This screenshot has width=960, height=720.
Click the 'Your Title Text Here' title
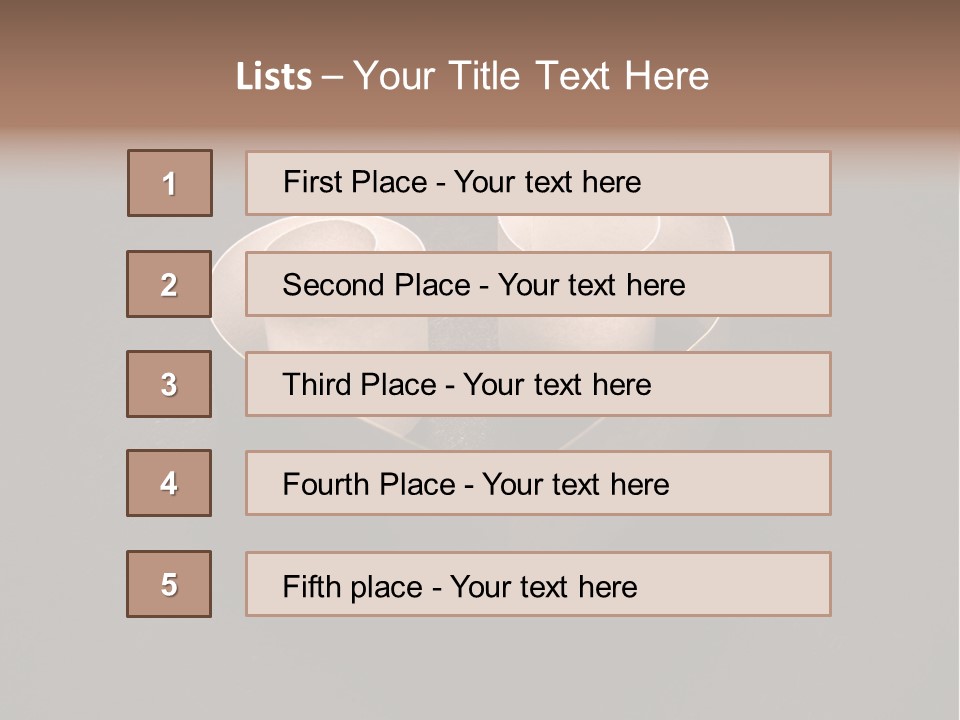[x=531, y=76]
